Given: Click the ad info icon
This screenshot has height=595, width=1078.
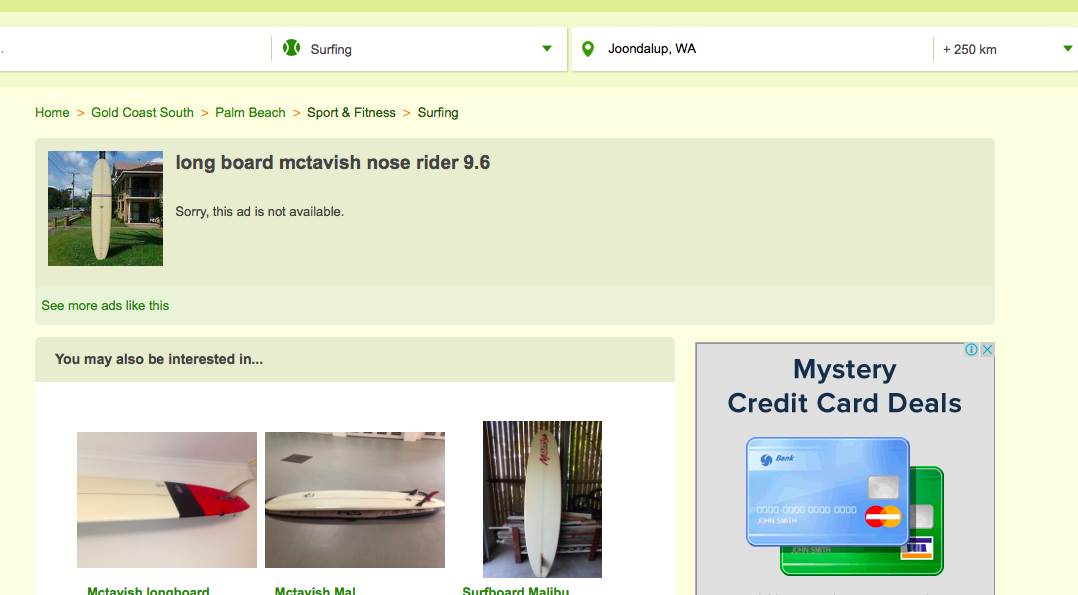Looking at the screenshot, I should 971,349.
